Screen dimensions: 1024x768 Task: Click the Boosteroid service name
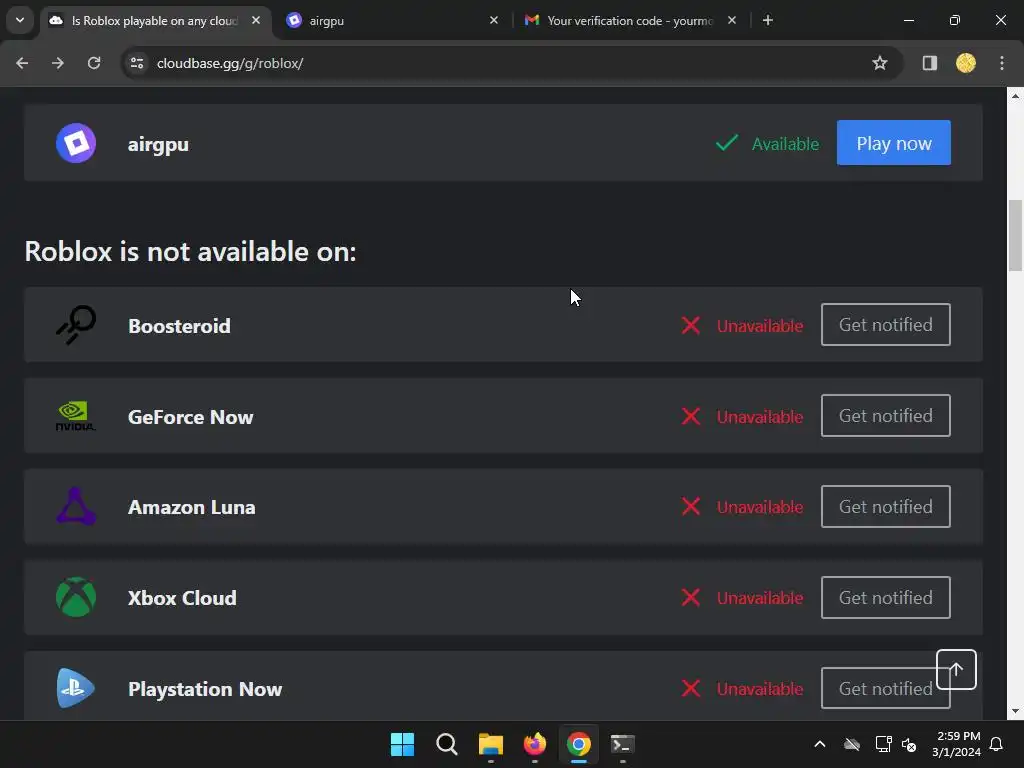[x=179, y=325]
